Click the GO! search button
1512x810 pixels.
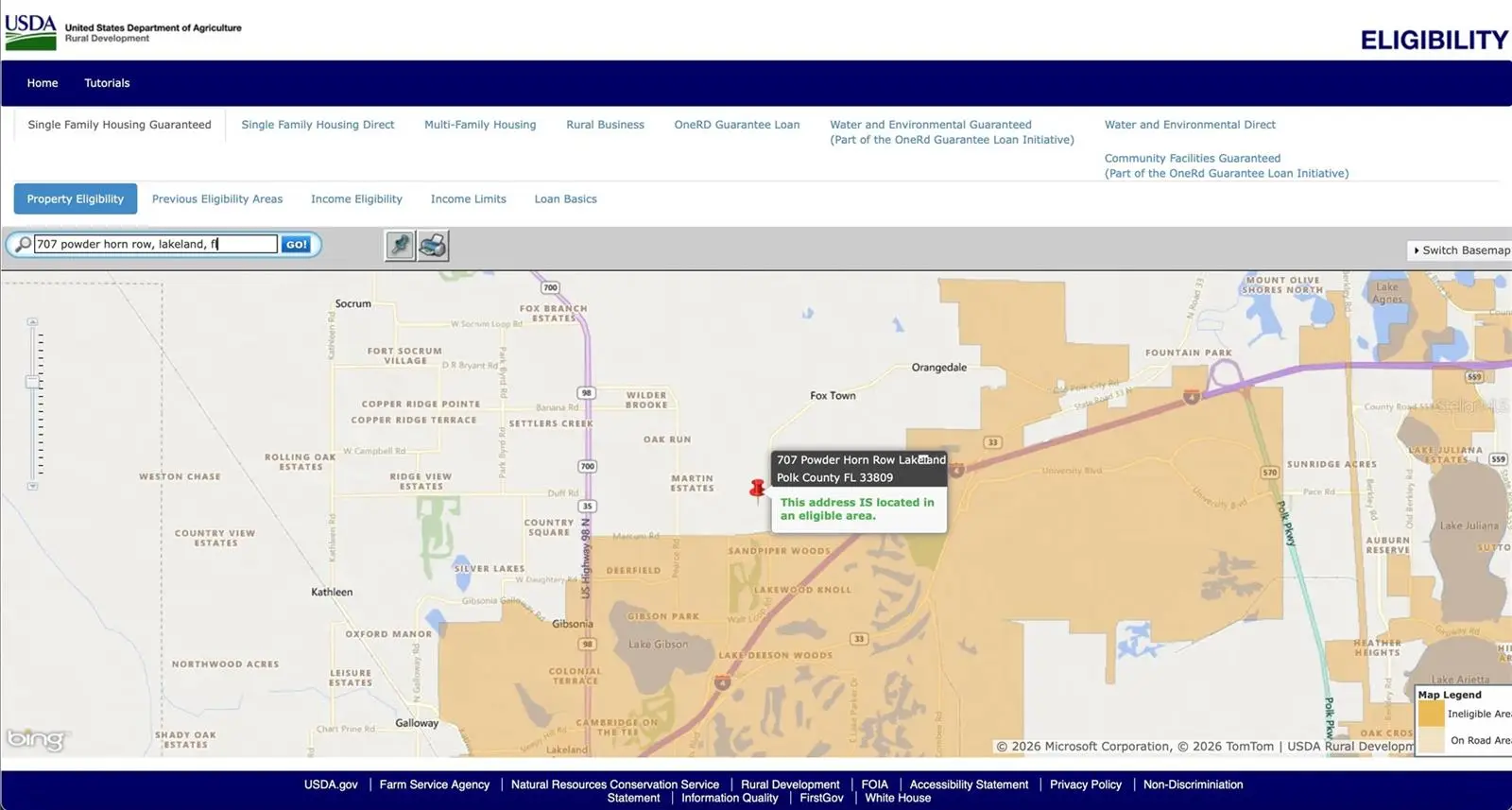point(296,244)
